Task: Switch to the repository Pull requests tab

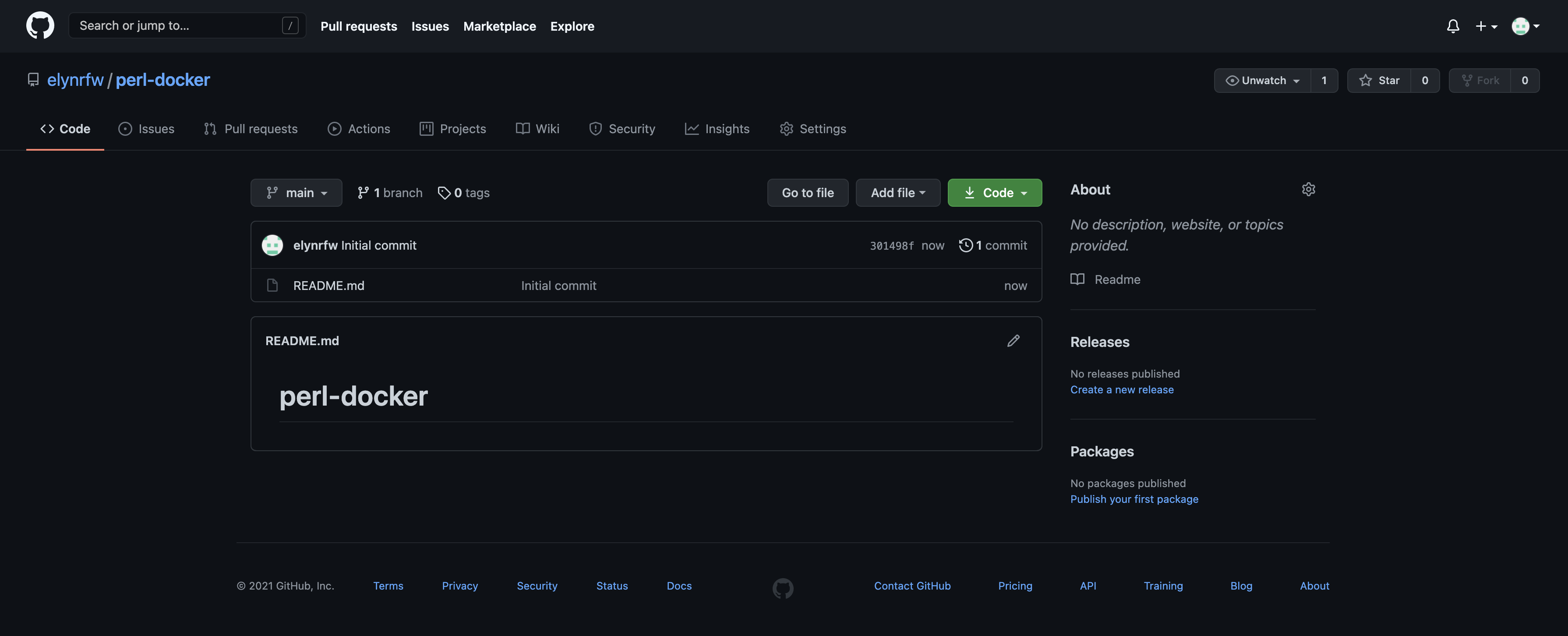Action: (x=250, y=128)
